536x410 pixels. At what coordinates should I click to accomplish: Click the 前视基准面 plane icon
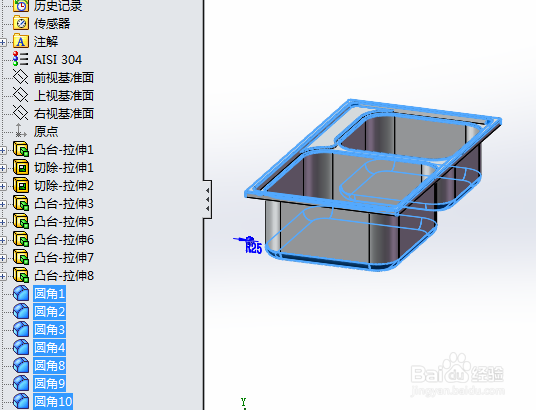pyautogui.click(x=21, y=77)
